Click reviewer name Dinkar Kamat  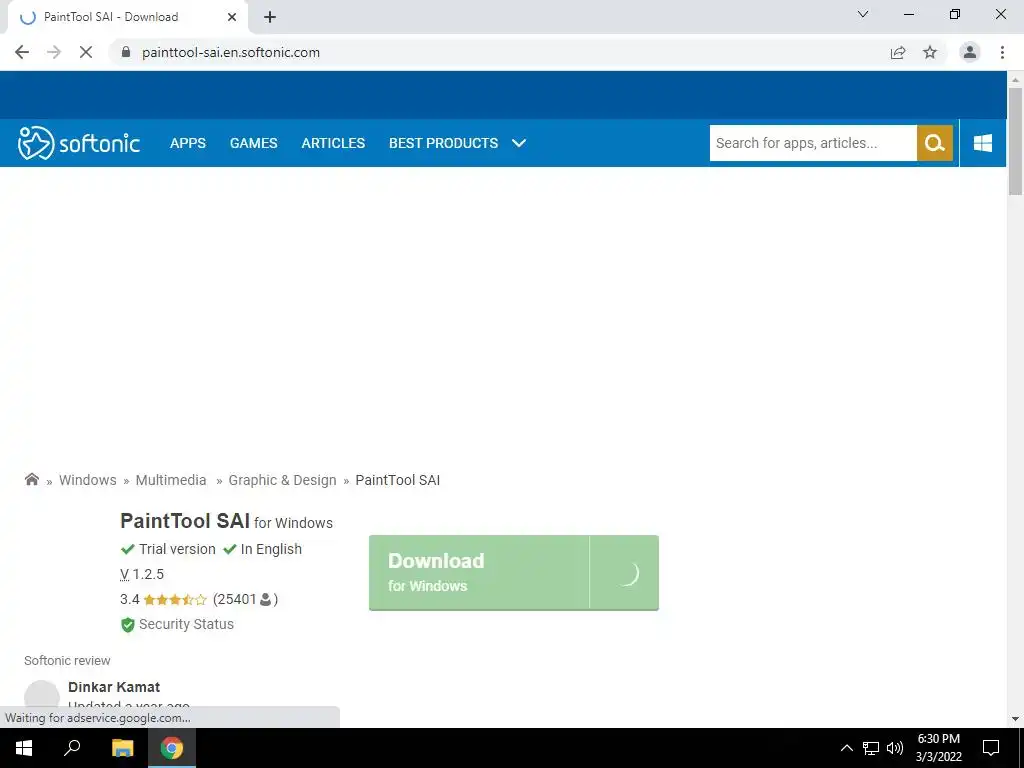pyautogui.click(x=114, y=687)
